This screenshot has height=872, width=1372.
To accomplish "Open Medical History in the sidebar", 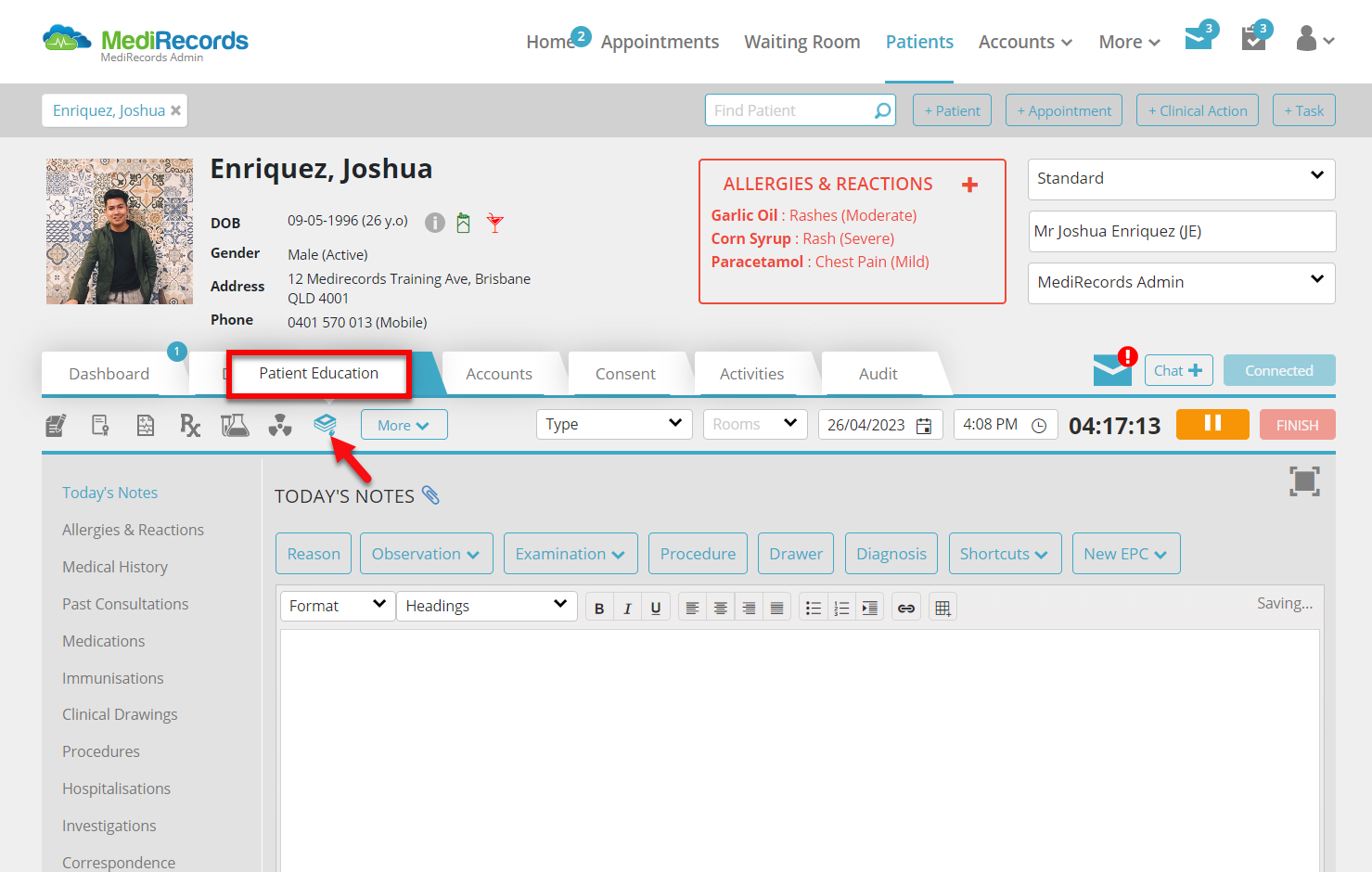I will [115, 567].
